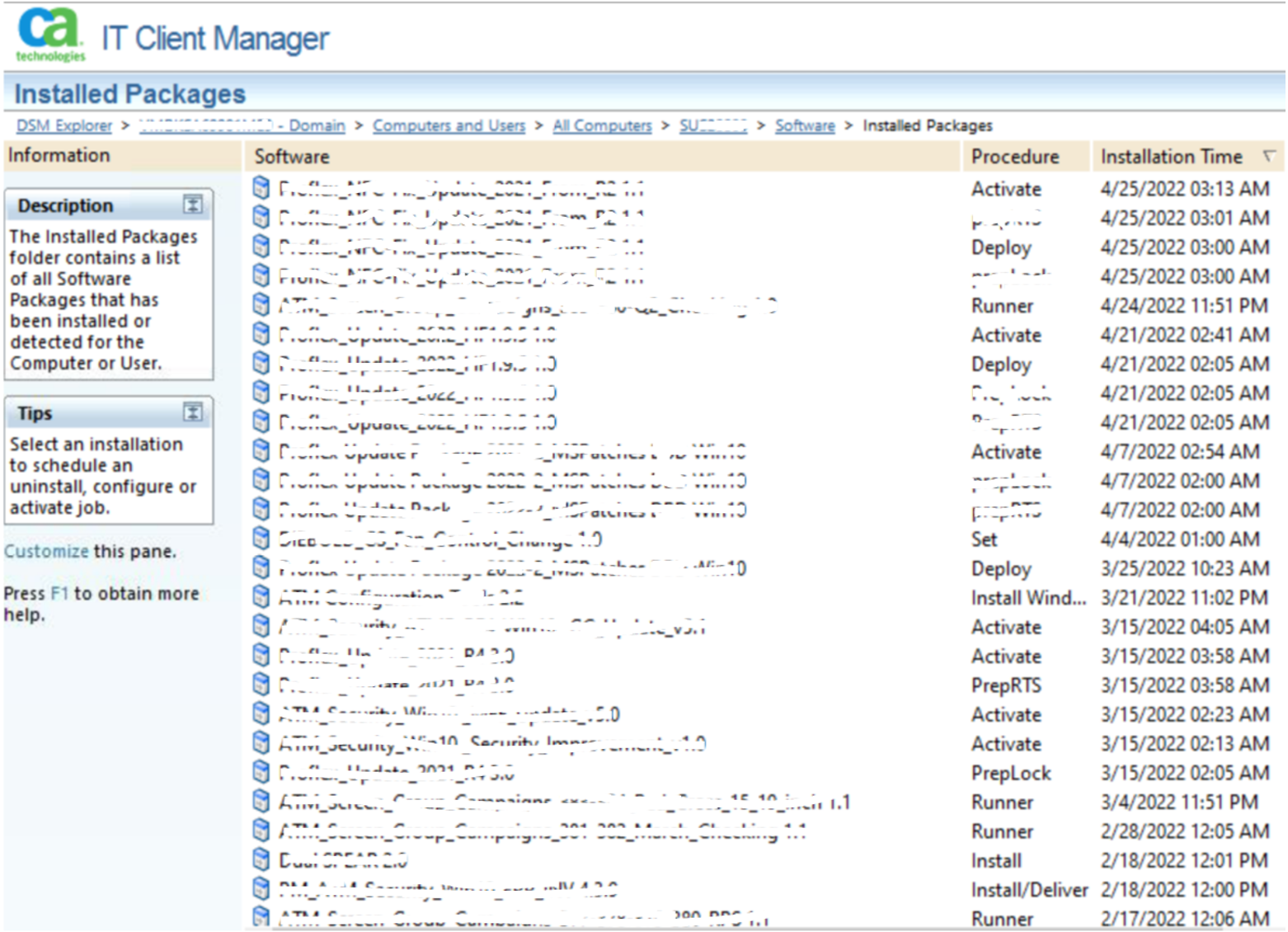
Task: Click the CA Technologies logo
Action: click(x=49, y=35)
